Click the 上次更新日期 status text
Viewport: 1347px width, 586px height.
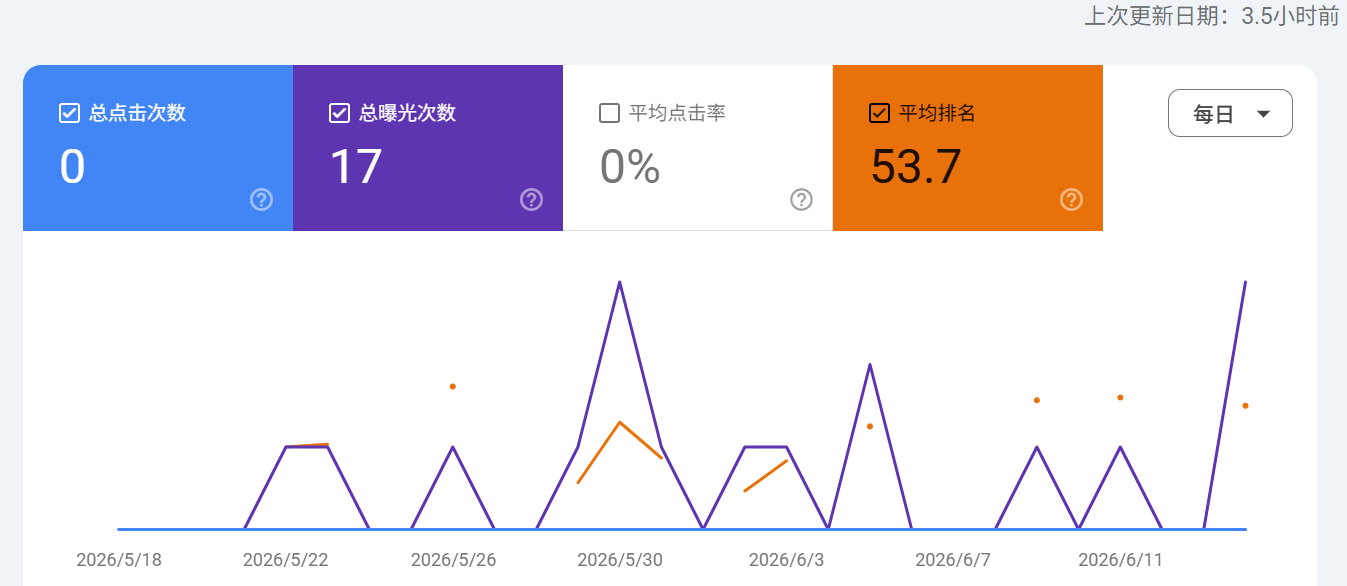point(1212,16)
